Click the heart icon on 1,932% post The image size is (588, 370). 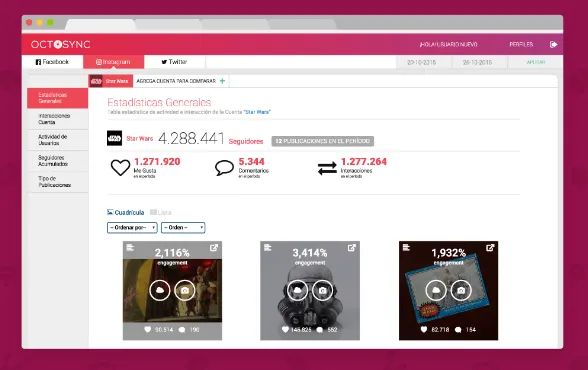pyautogui.click(x=424, y=330)
